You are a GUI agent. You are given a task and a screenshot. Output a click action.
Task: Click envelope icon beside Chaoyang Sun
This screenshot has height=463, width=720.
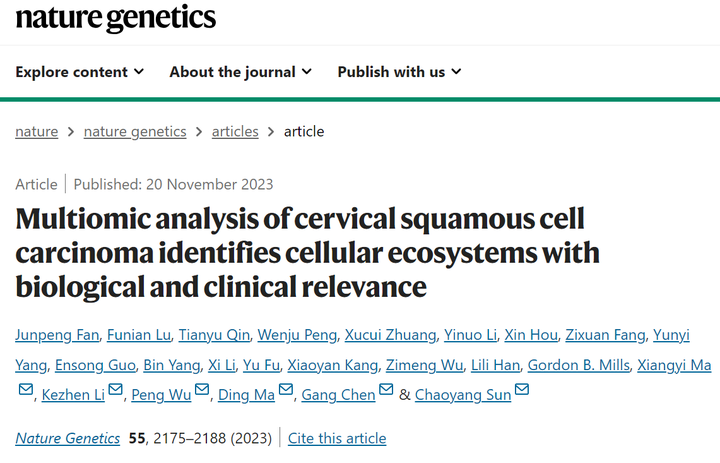[522, 391]
